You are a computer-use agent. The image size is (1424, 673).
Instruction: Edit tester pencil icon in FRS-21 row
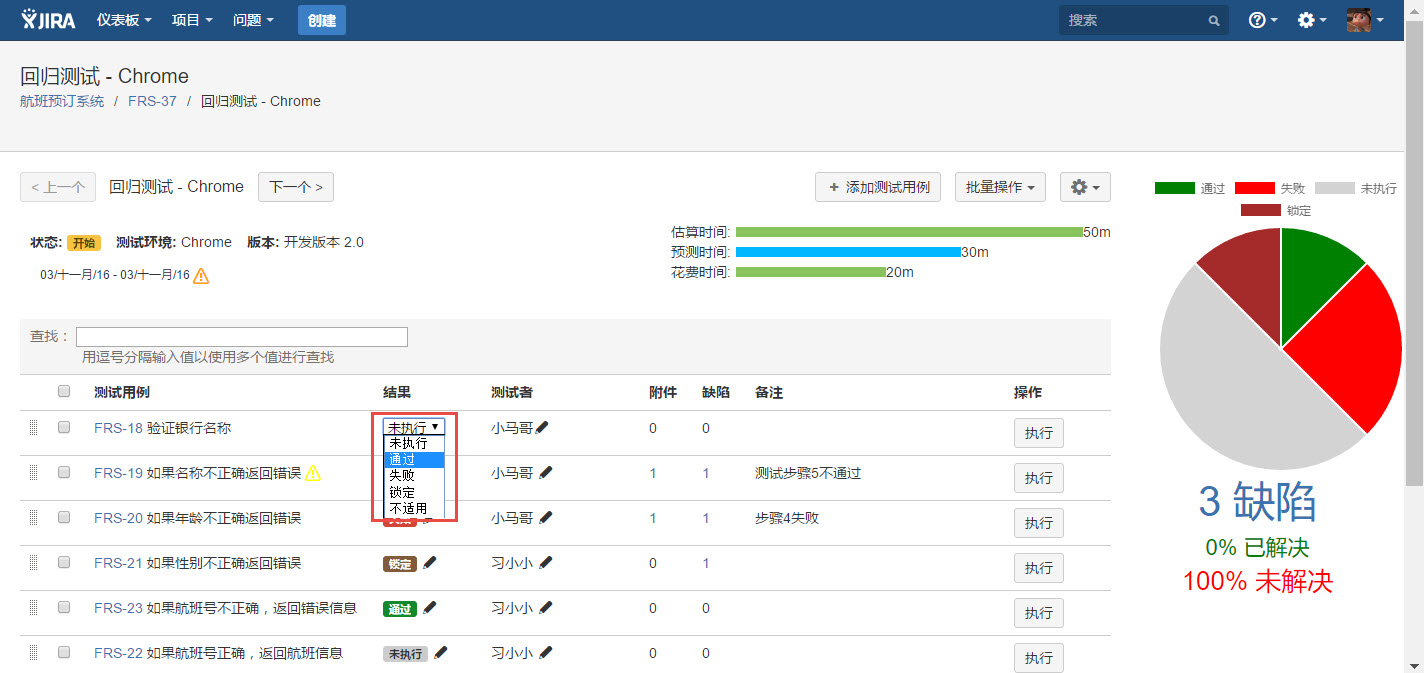click(546, 562)
